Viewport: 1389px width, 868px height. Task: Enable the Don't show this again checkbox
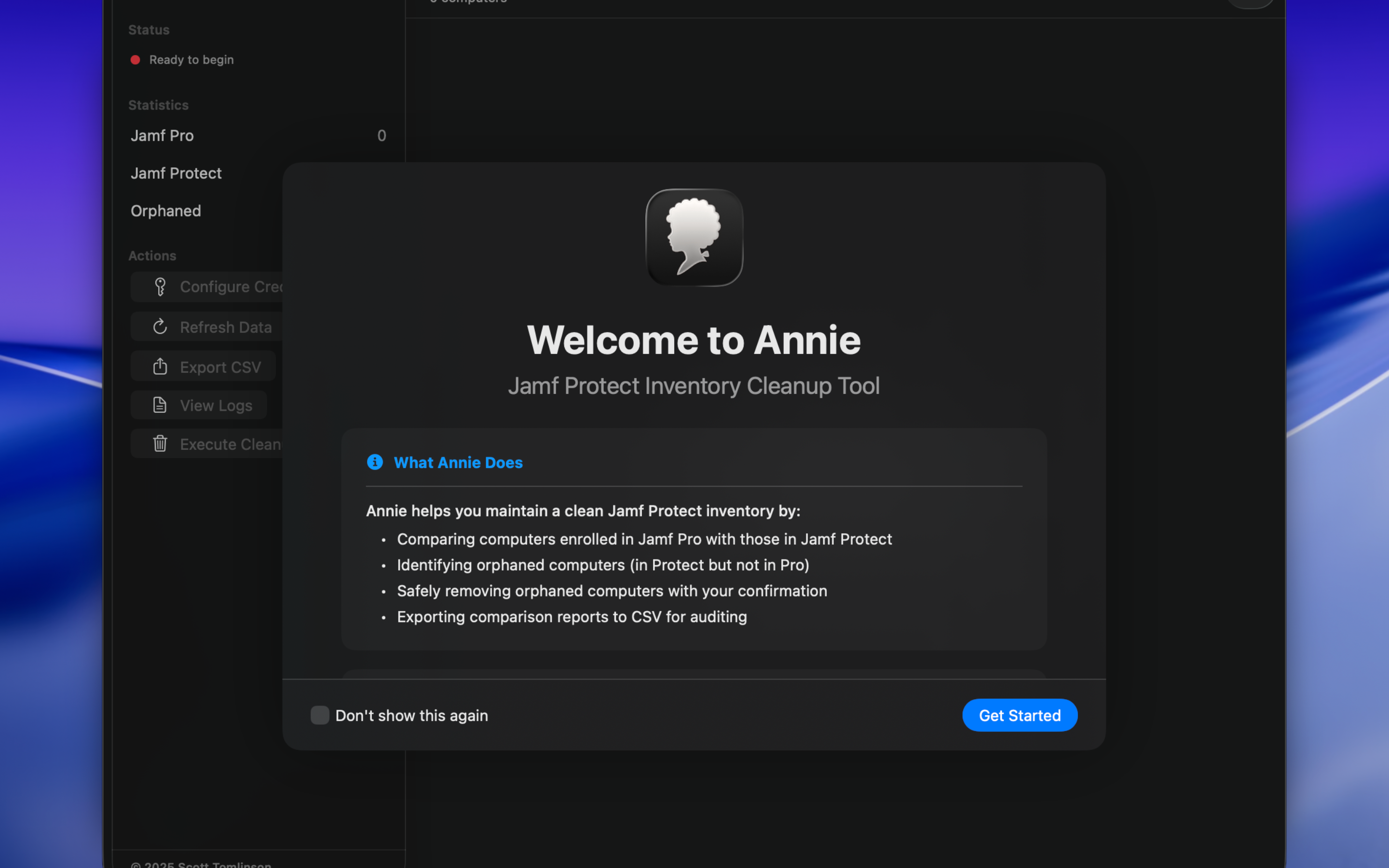tap(320, 715)
